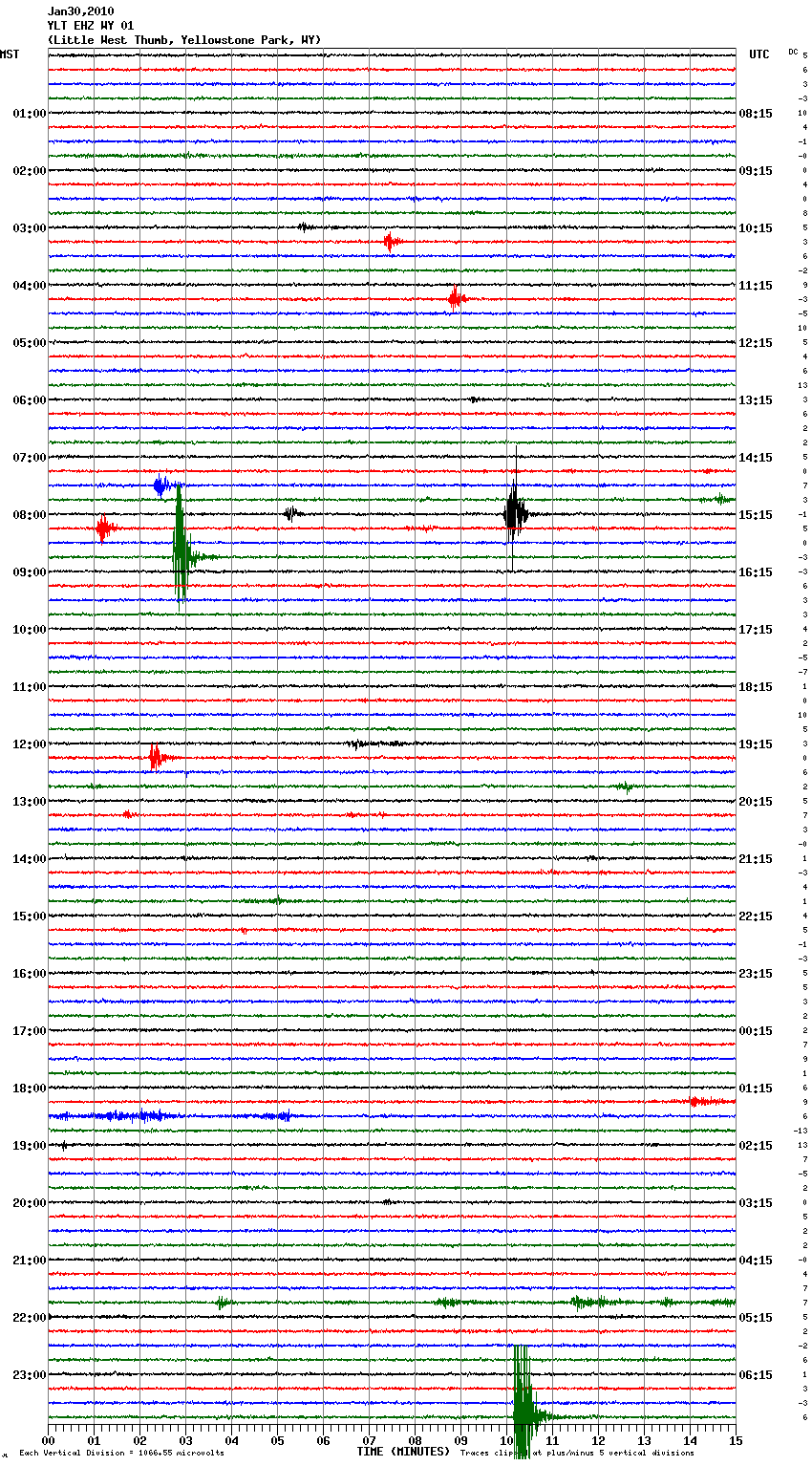The width and height of the screenshot is (812, 1466).
Task: Select the 18:00 MST time label
Action: pos(30,1089)
